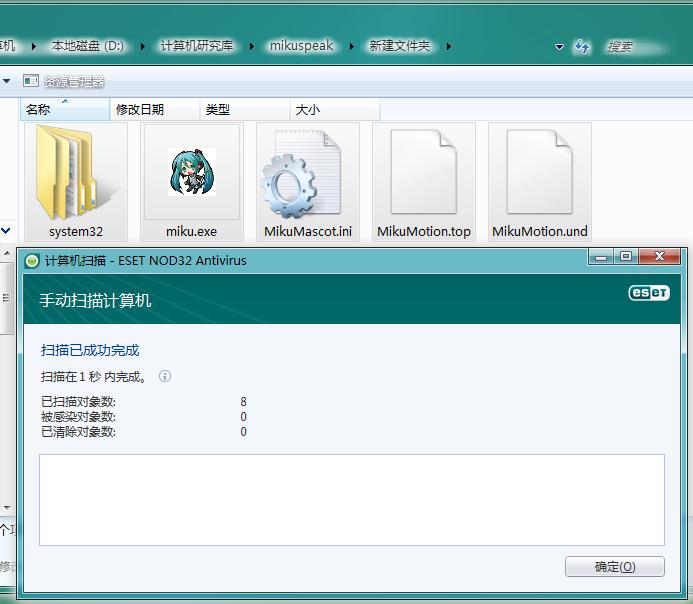Sort files by 名称 column
This screenshot has height=604, width=693.
click(x=65, y=109)
